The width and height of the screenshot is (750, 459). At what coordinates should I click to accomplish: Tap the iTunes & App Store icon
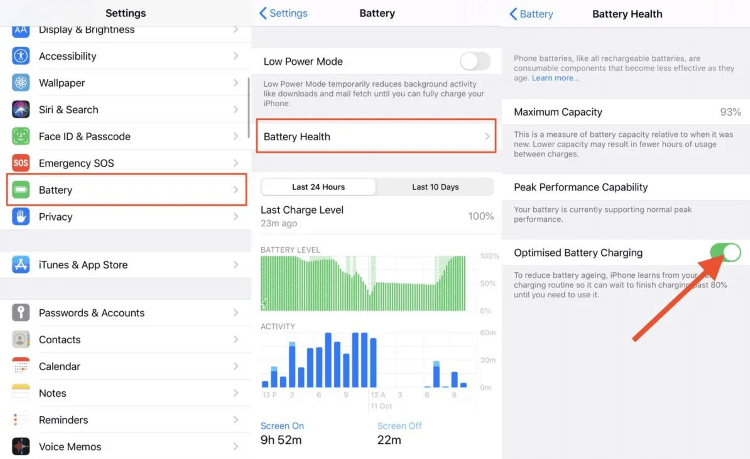(x=20, y=265)
